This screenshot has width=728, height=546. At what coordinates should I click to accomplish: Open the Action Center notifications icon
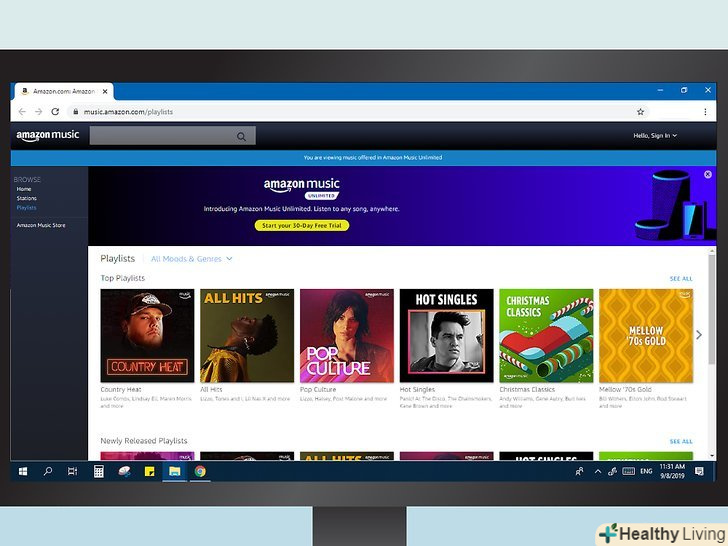click(x=699, y=472)
